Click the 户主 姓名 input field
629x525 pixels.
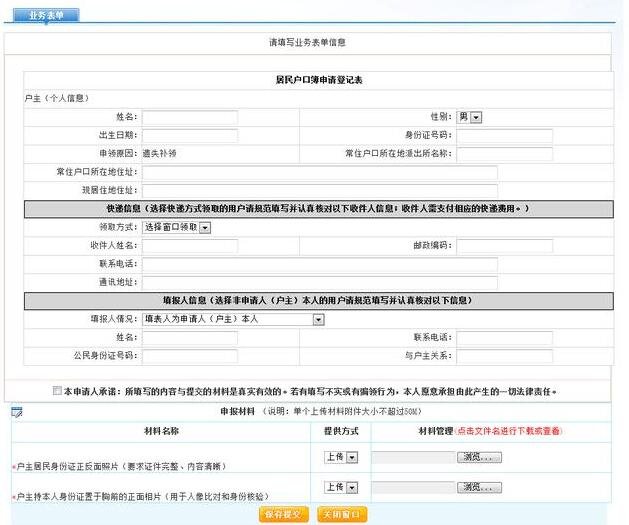(x=190, y=117)
